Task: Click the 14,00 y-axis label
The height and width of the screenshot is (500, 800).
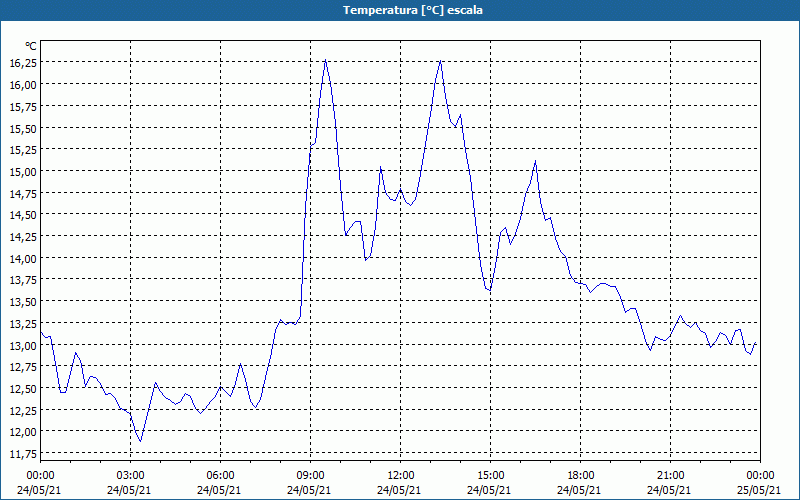Action: [x=23, y=259]
